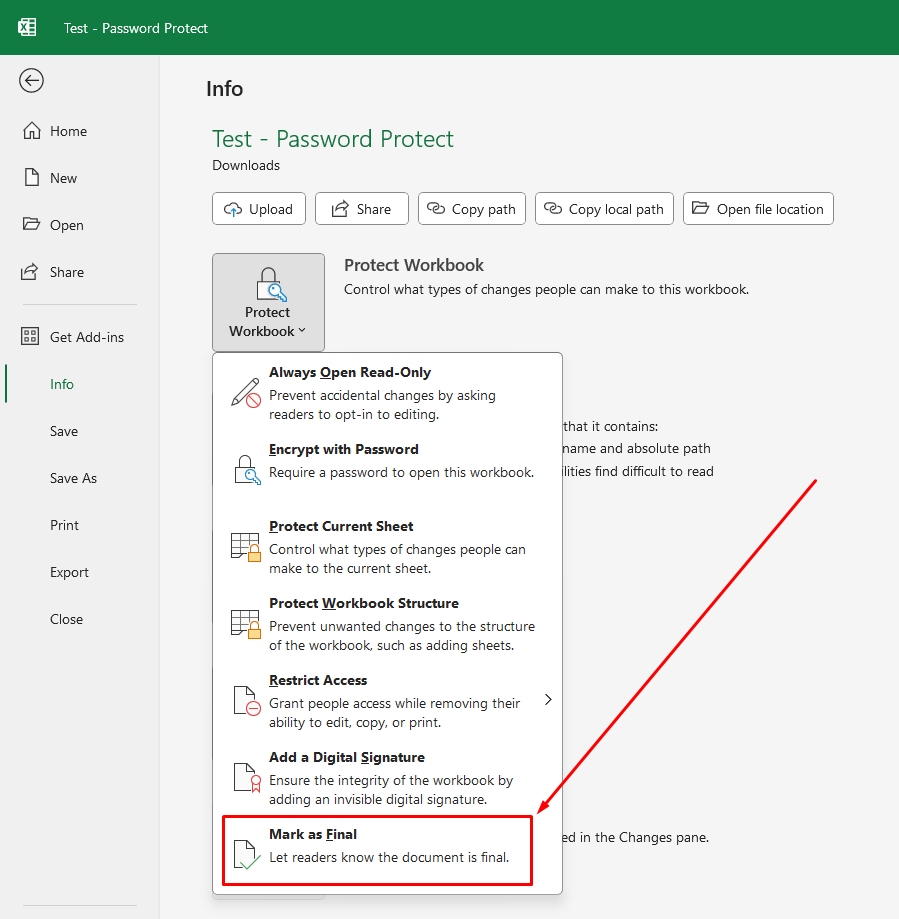Click the share icon on Share button
The height and width of the screenshot is (919, 899).
point(340,209)
